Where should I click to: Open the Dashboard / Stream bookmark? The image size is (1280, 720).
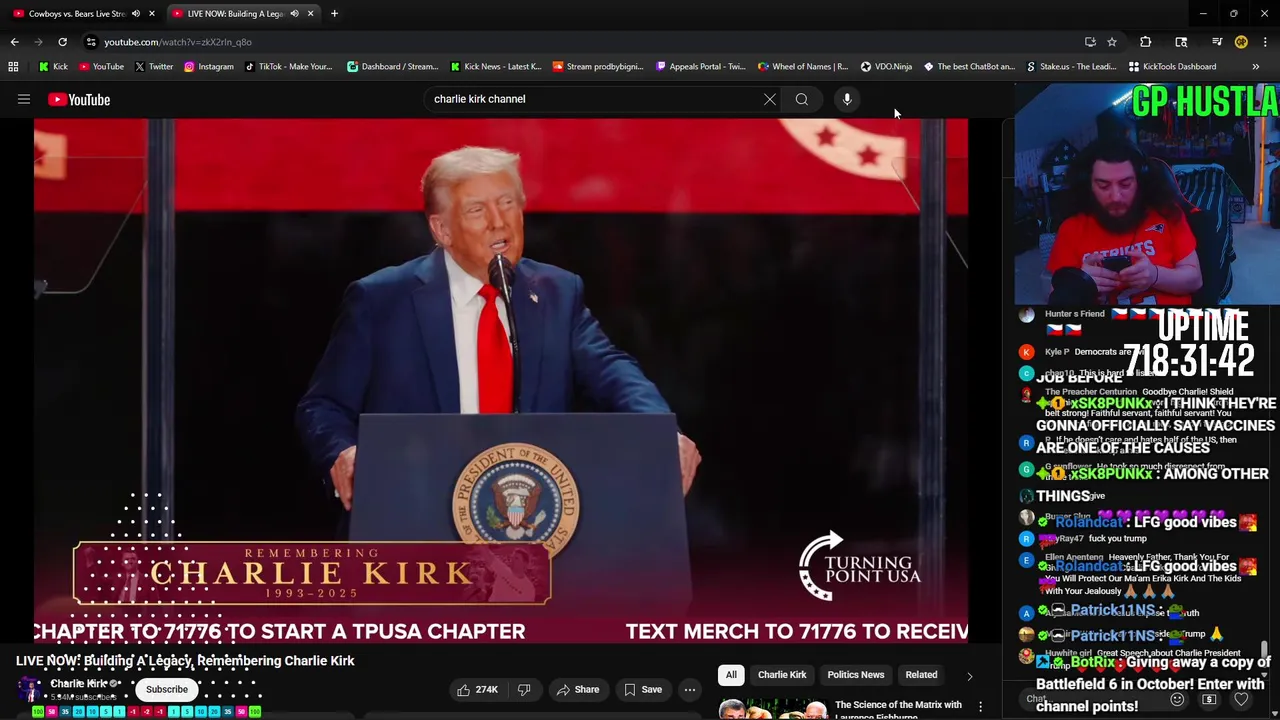(x=392, y=66)
